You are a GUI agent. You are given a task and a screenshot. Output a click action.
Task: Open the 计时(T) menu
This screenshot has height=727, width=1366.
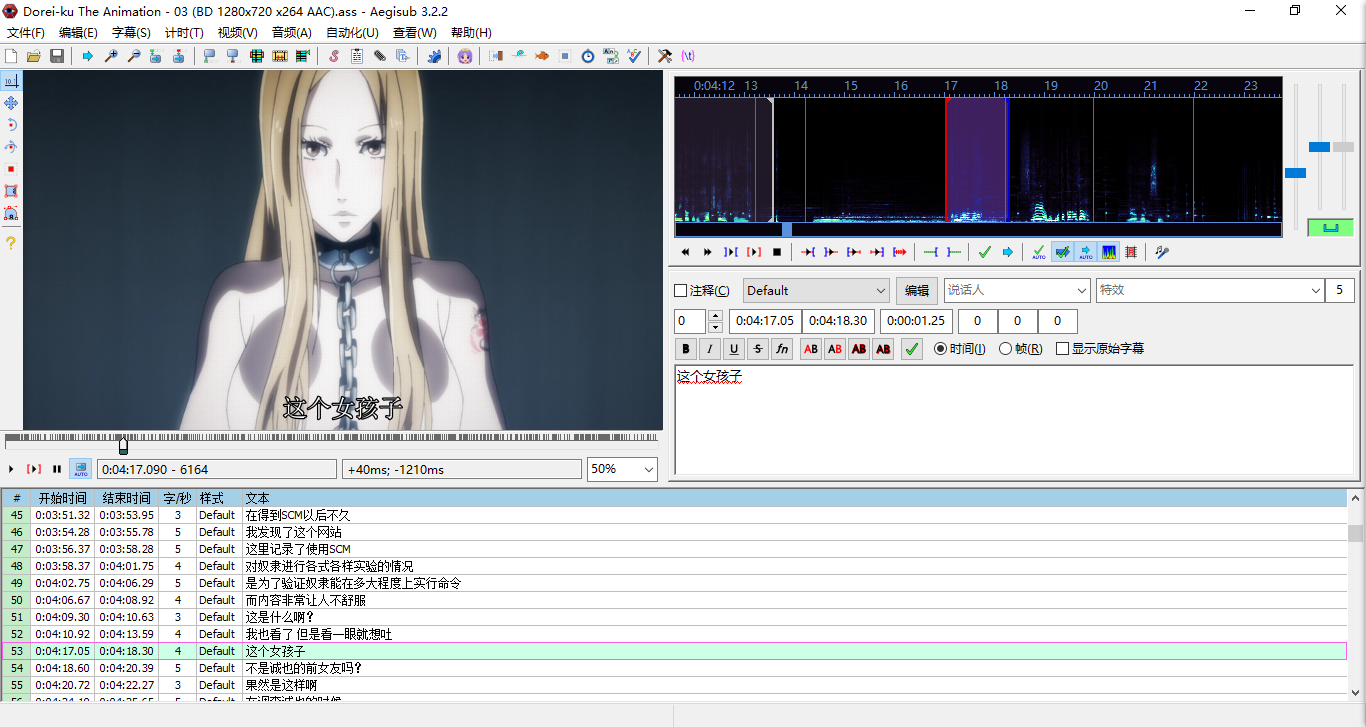pyautogui.click(x=184, y=33)
